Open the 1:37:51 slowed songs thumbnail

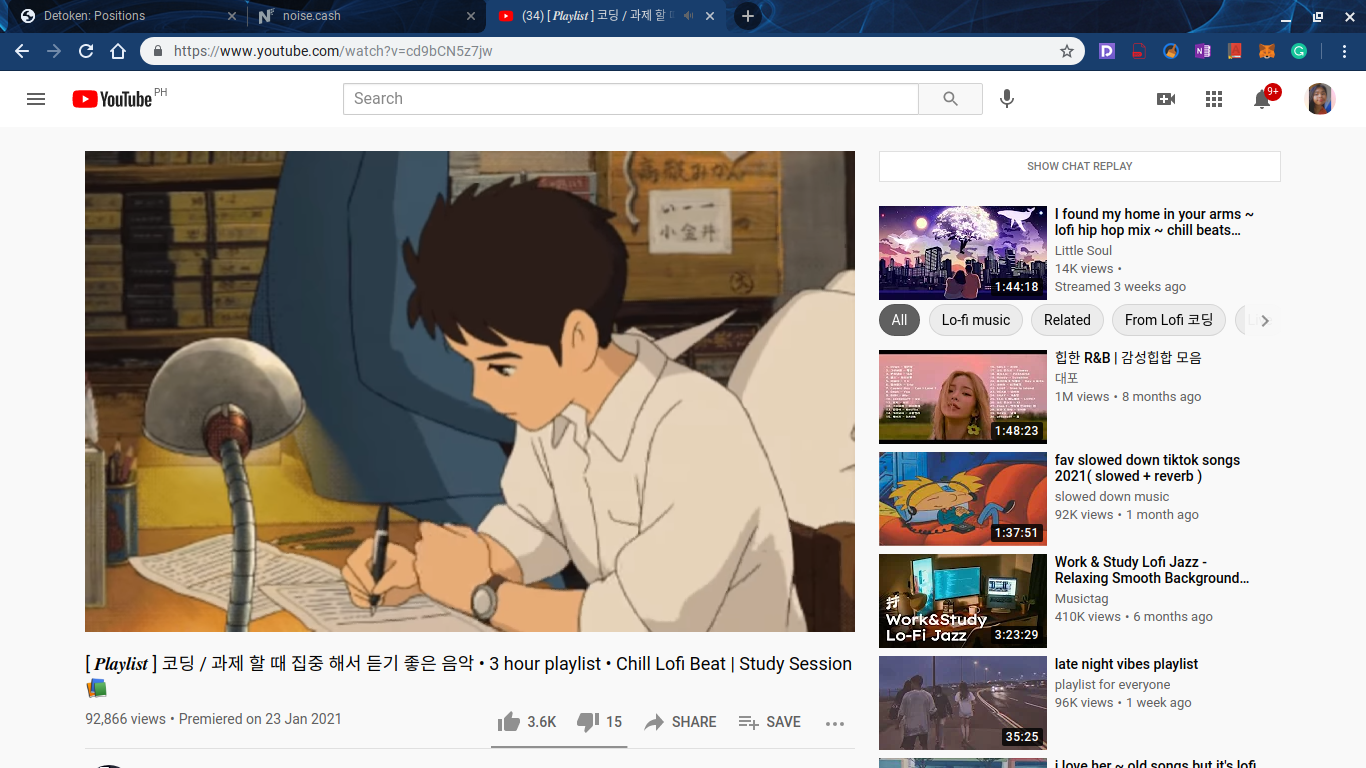click(962, 499)
